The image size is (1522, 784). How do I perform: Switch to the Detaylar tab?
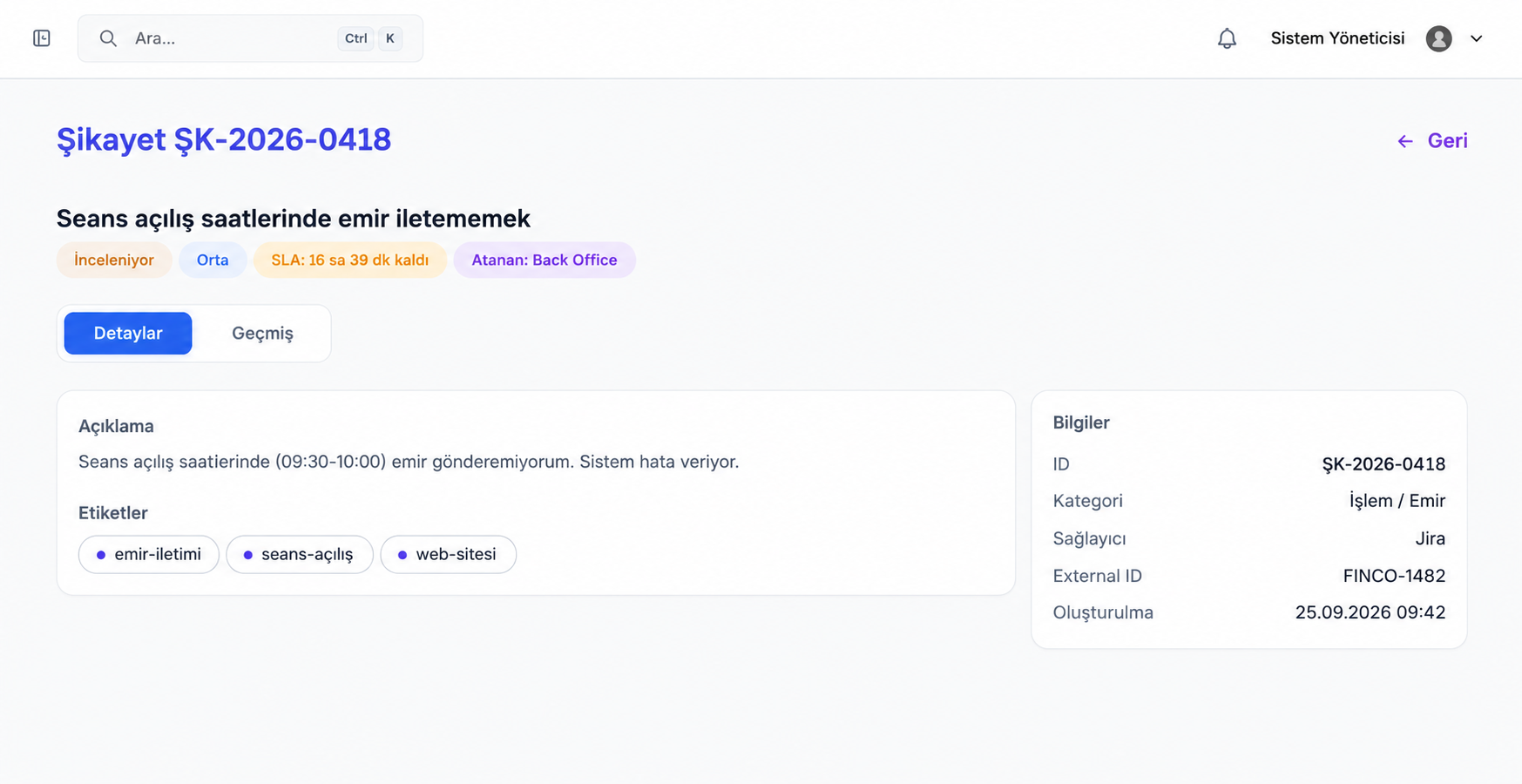tap(128, 333)
